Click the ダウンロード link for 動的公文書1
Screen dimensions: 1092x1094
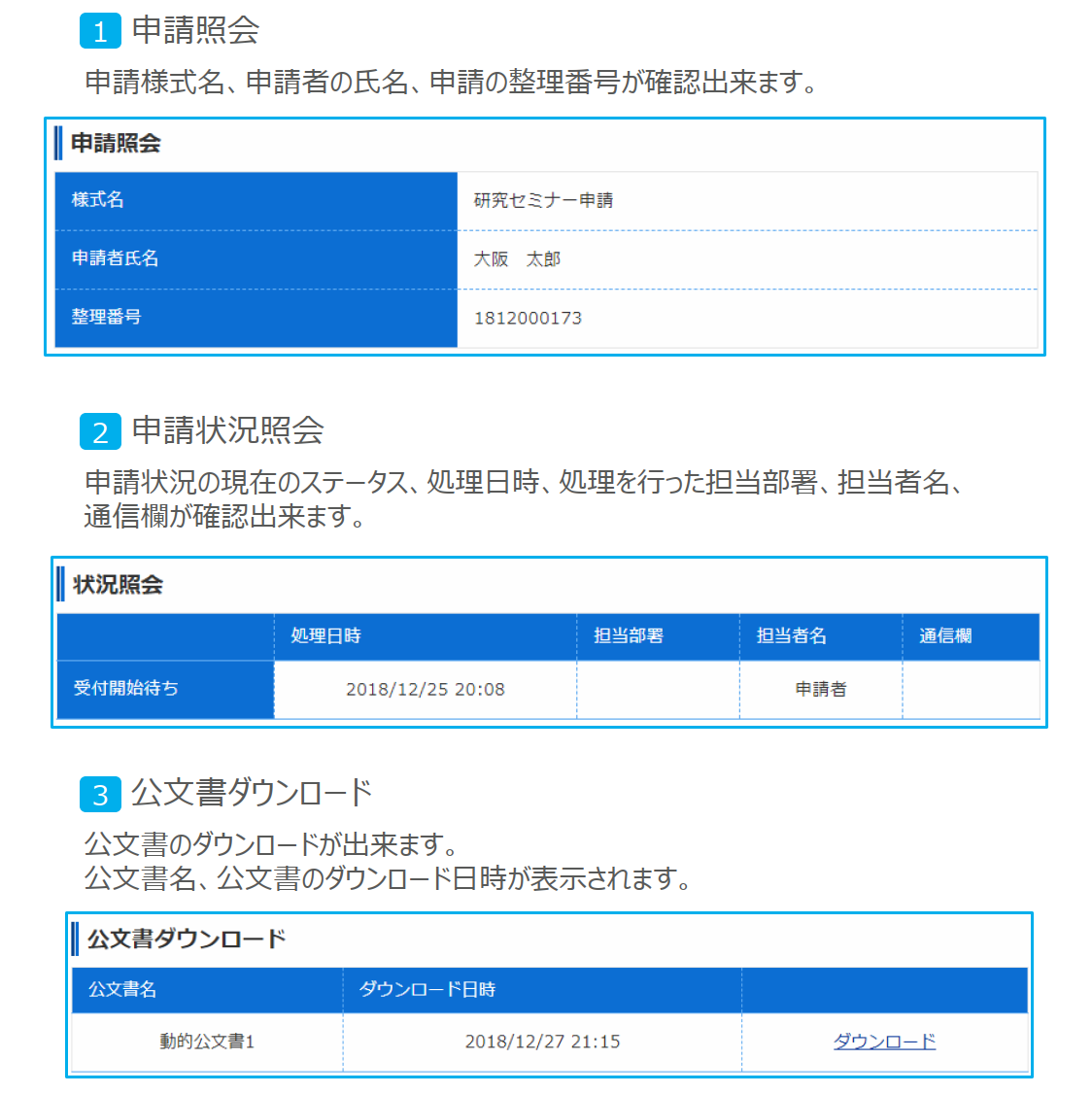point(884,1042)
